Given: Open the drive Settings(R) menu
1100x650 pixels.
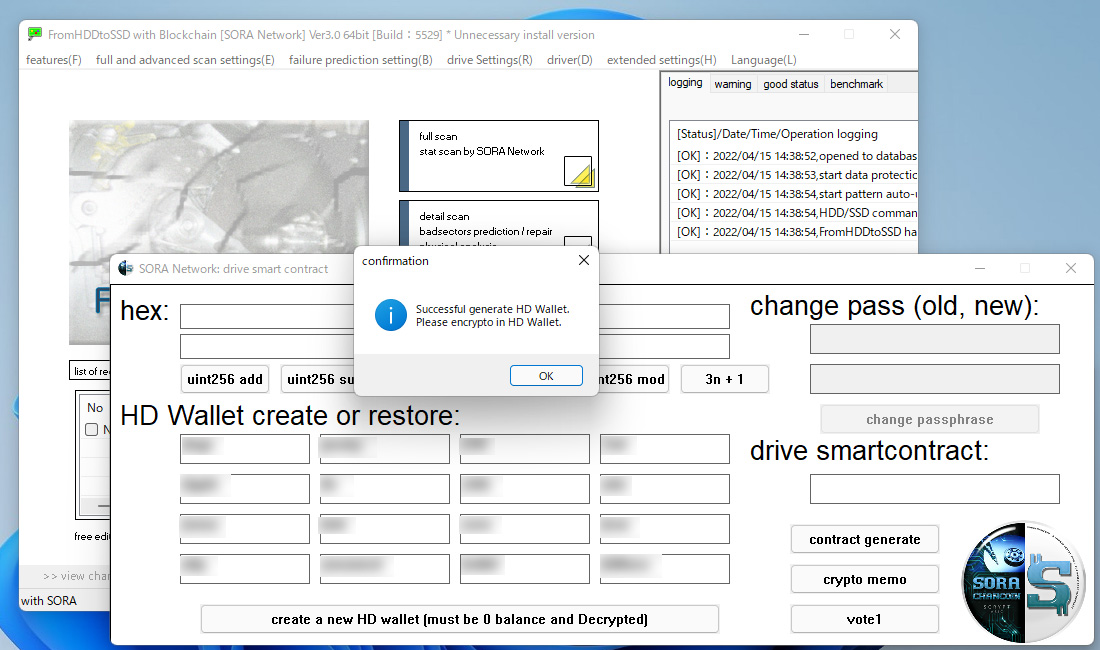Looking at the screenshot, I should (x=490, y=60).
